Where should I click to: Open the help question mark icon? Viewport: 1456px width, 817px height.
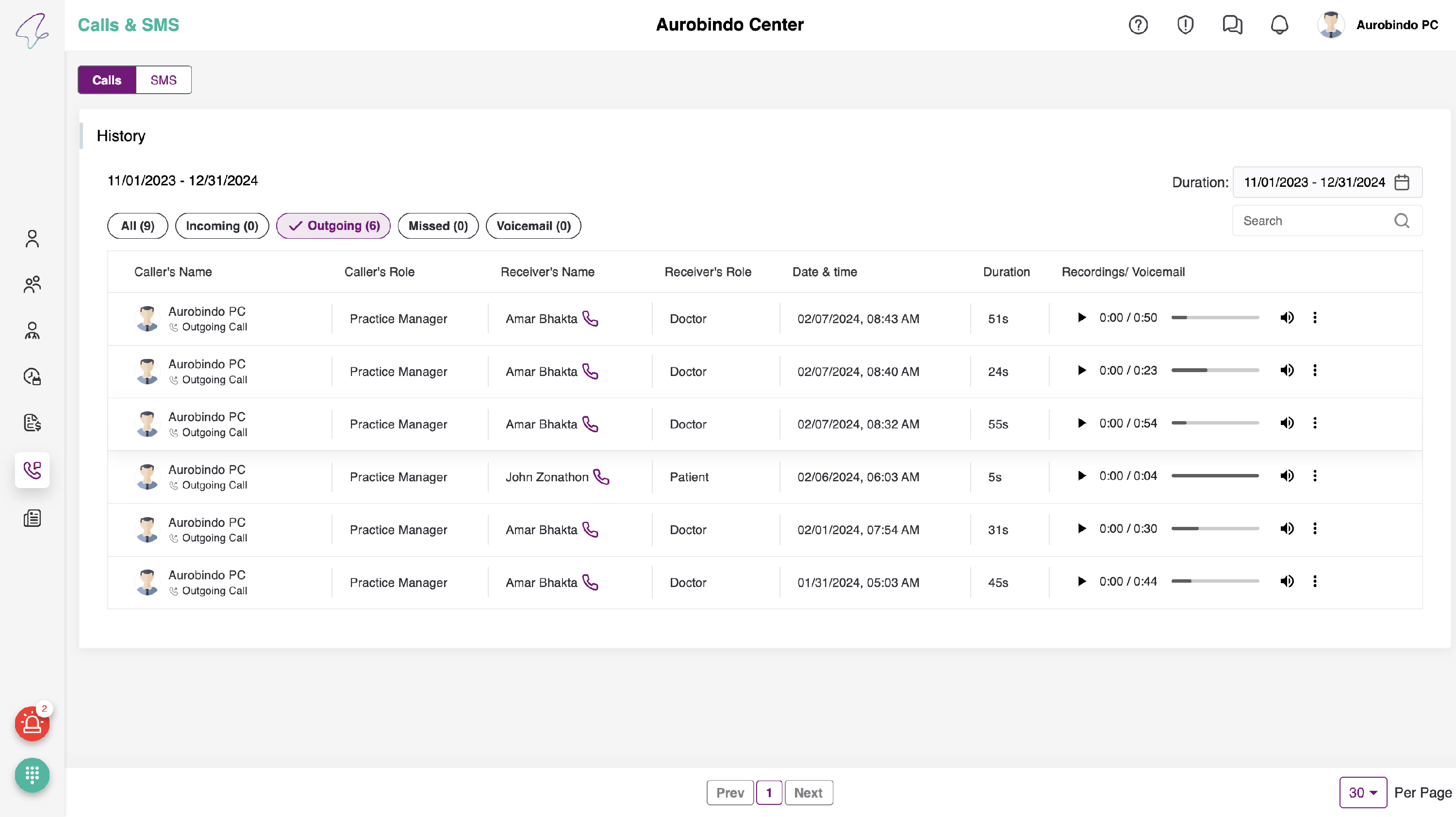(x=1138, y=25)
